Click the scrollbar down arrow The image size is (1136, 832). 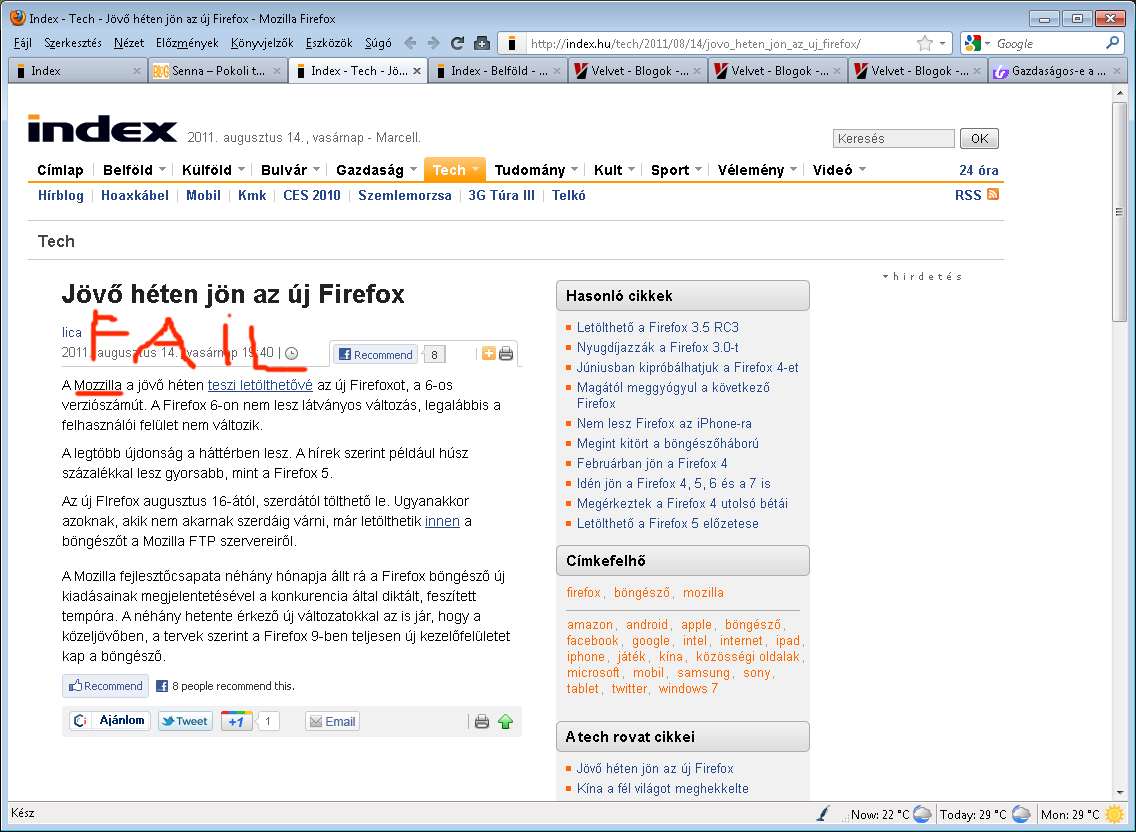click(1119, 792)
